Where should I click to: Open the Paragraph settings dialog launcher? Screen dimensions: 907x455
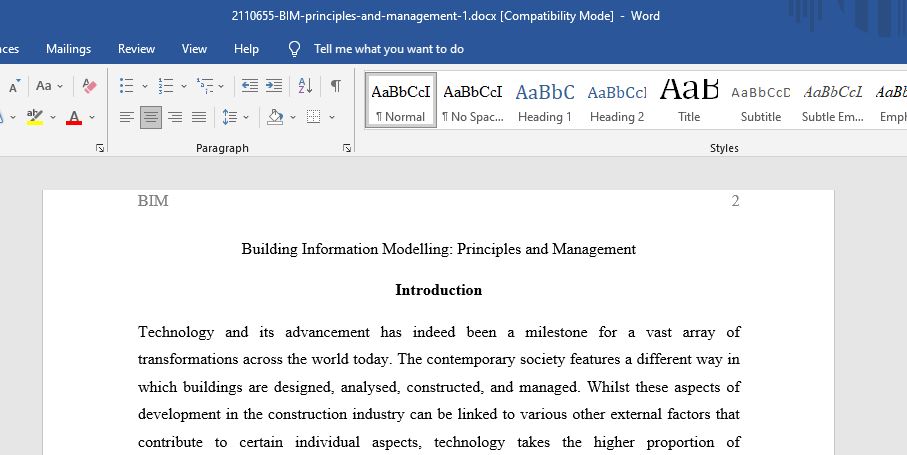347,149
